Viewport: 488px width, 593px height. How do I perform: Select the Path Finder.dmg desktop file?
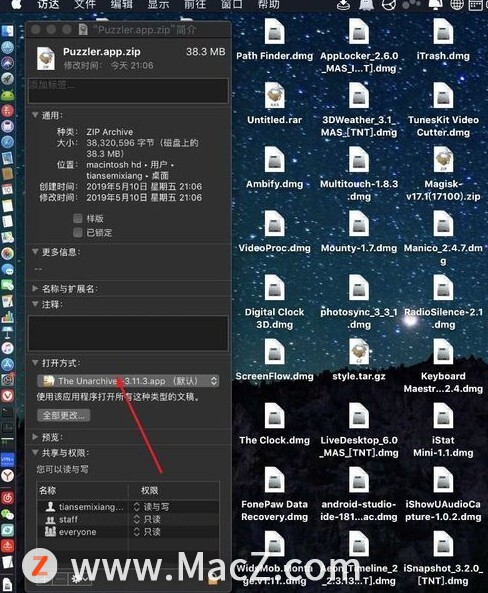275,32
